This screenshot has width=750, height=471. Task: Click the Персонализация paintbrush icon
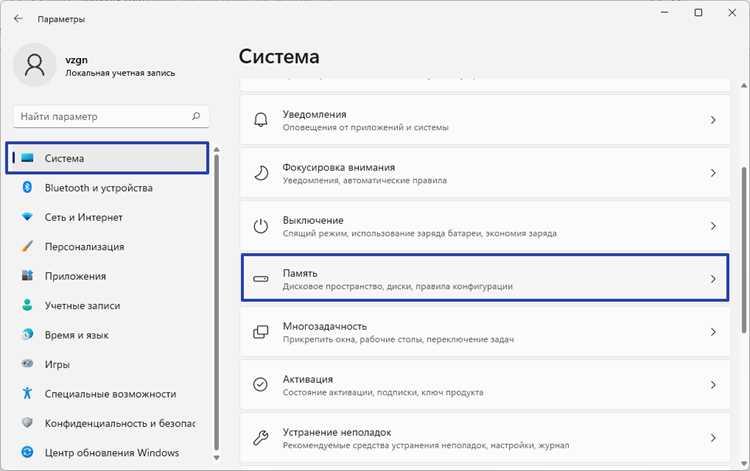pyautogui.click(x=27, y=246)
